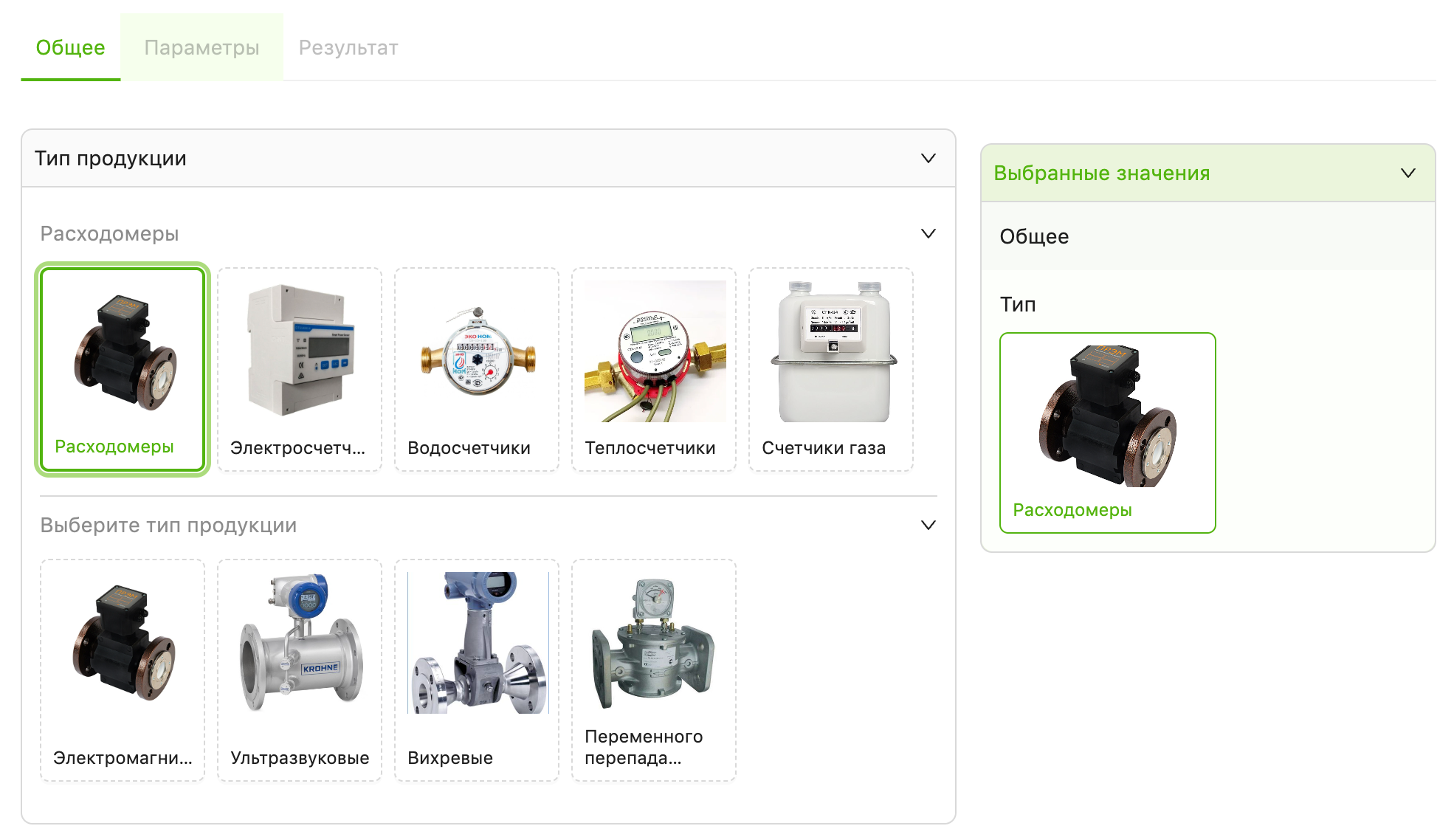This screenshot has height=840, width=1454.
Task: Switch to the Параметры tab
Action: tap(201, 47)
